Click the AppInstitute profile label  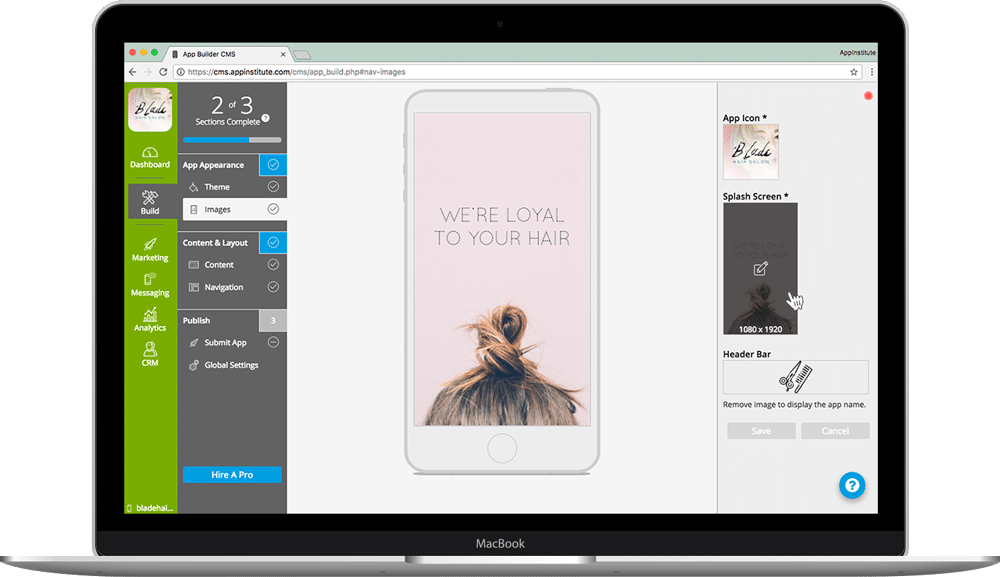point(857,52)
